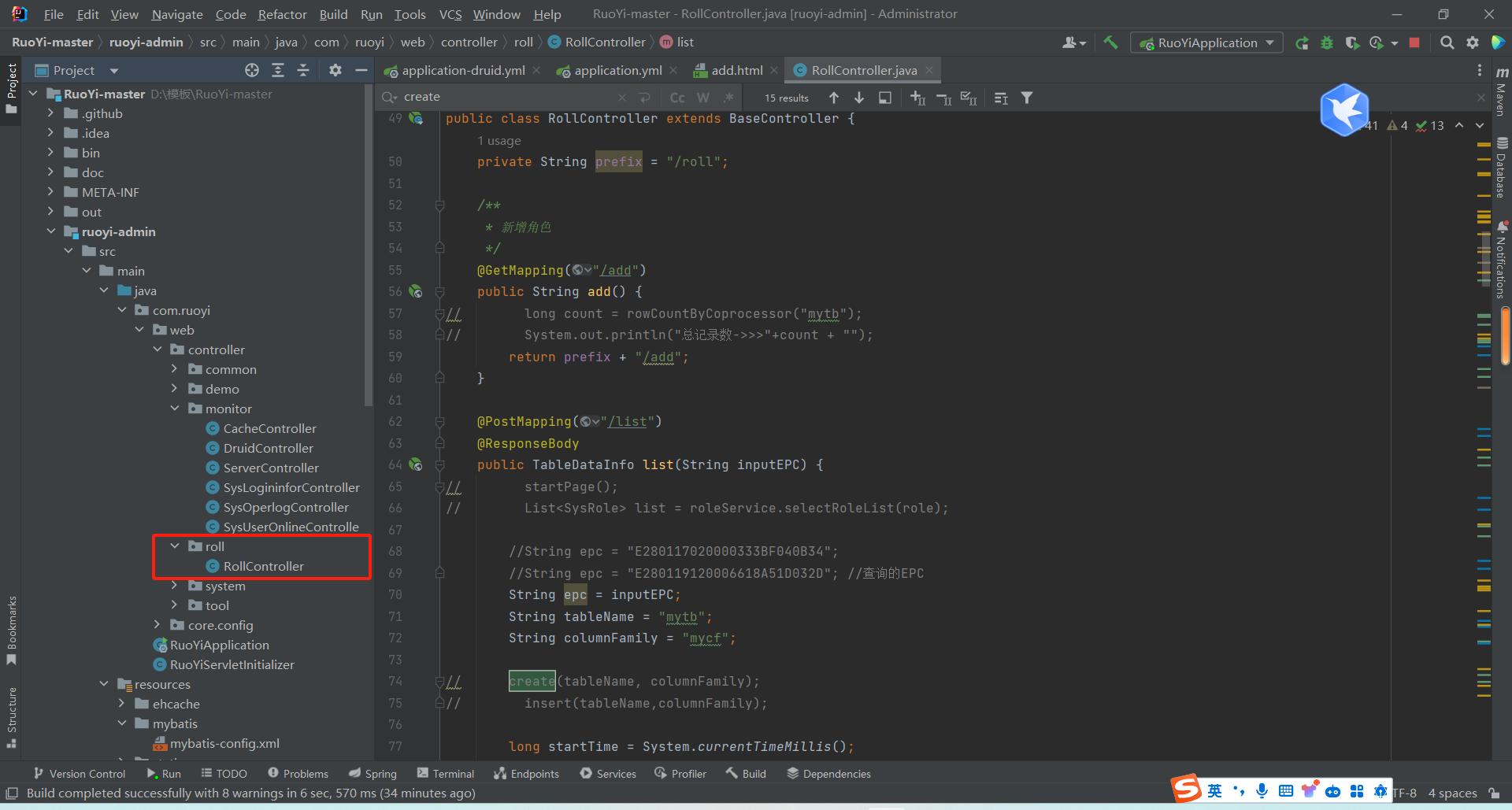Collapse the roll folder
The width and height of the screenshot is (1512, 810).
175,546
